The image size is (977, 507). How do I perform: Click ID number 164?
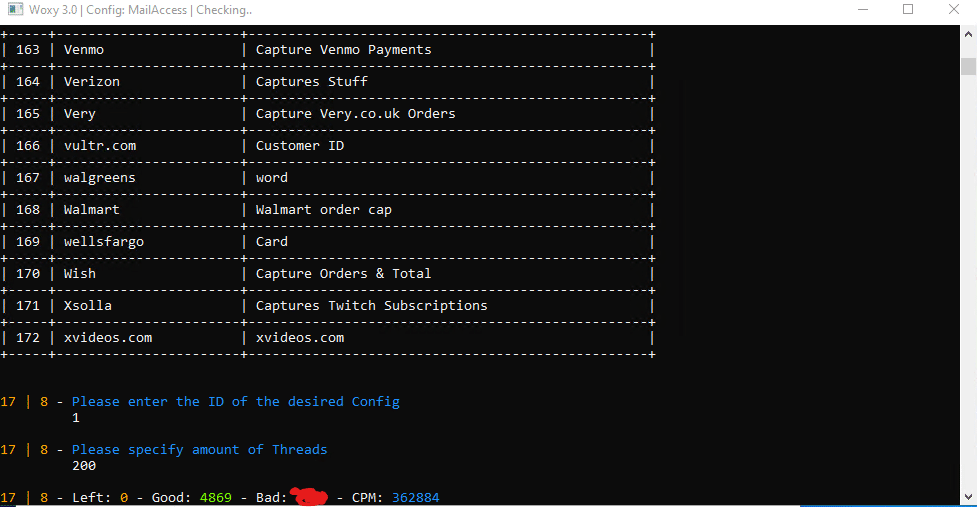[27, 82]
